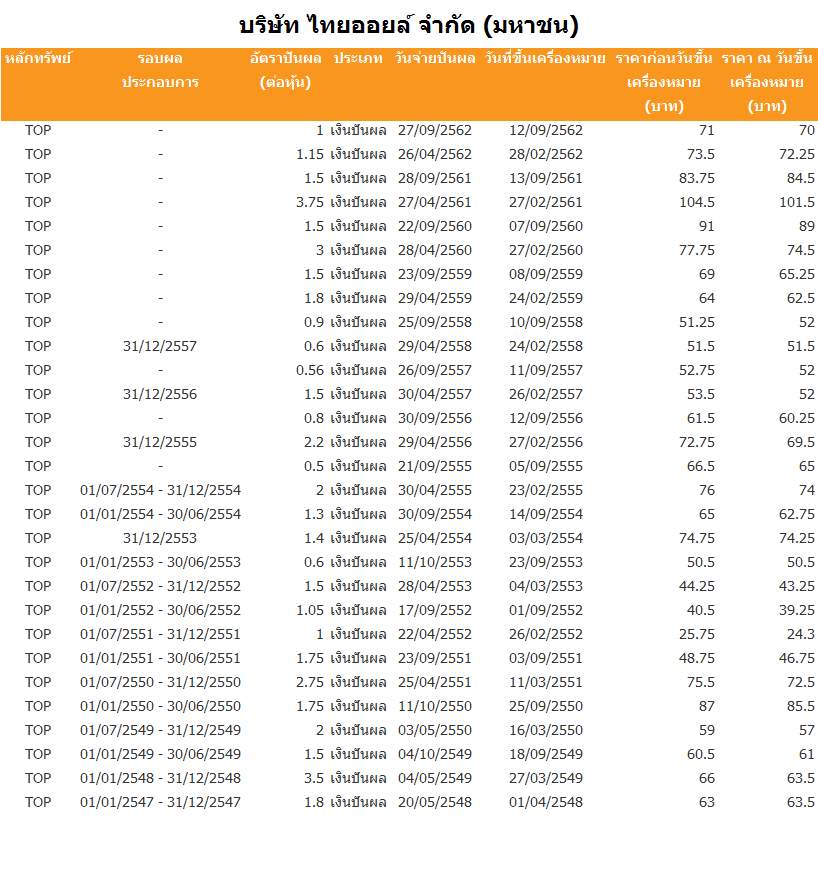Select payment date 28/09/2561
The width and height of the screenshot is (818, 889).
tap(435, 178)
